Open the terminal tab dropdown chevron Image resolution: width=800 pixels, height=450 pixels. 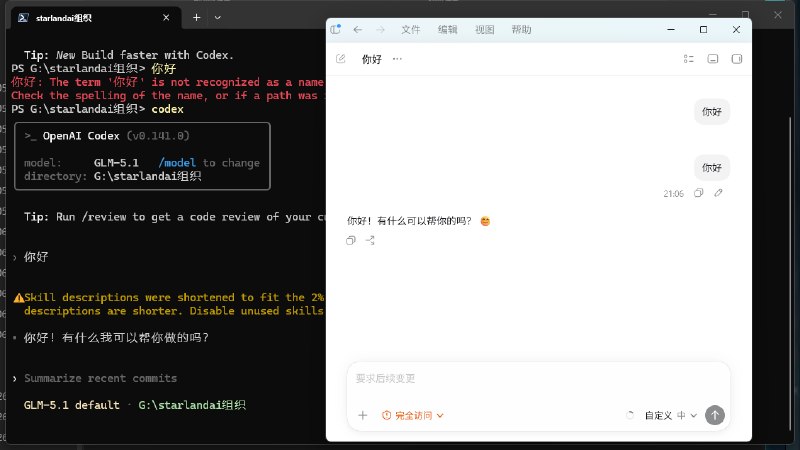(x=218, y=17)
